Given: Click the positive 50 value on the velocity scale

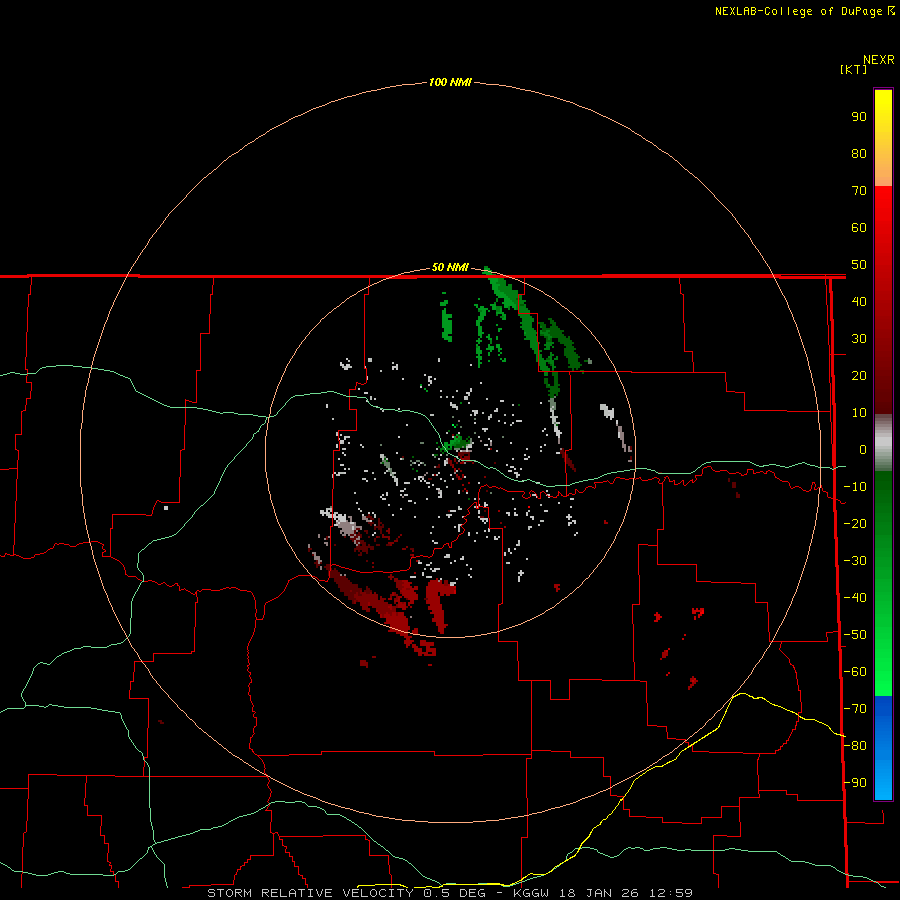Looking at the screenshot, I should pos(859,265).
